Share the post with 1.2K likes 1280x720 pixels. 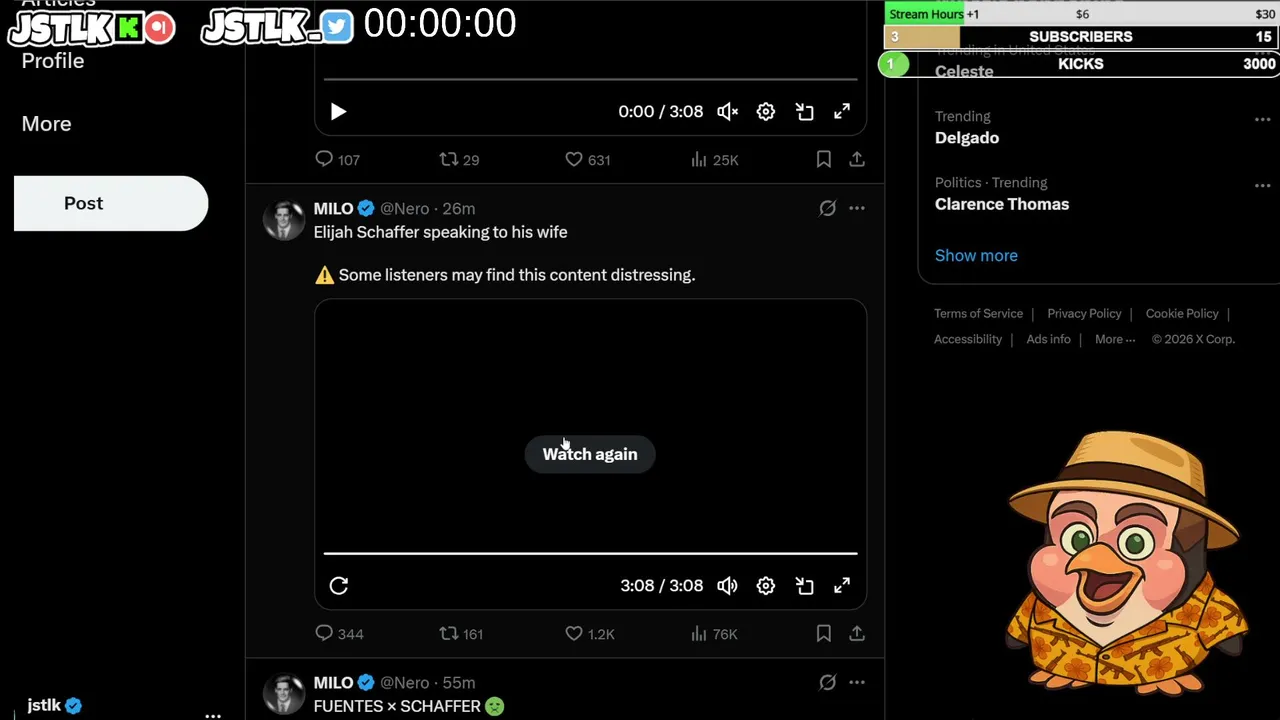[857, 633]
